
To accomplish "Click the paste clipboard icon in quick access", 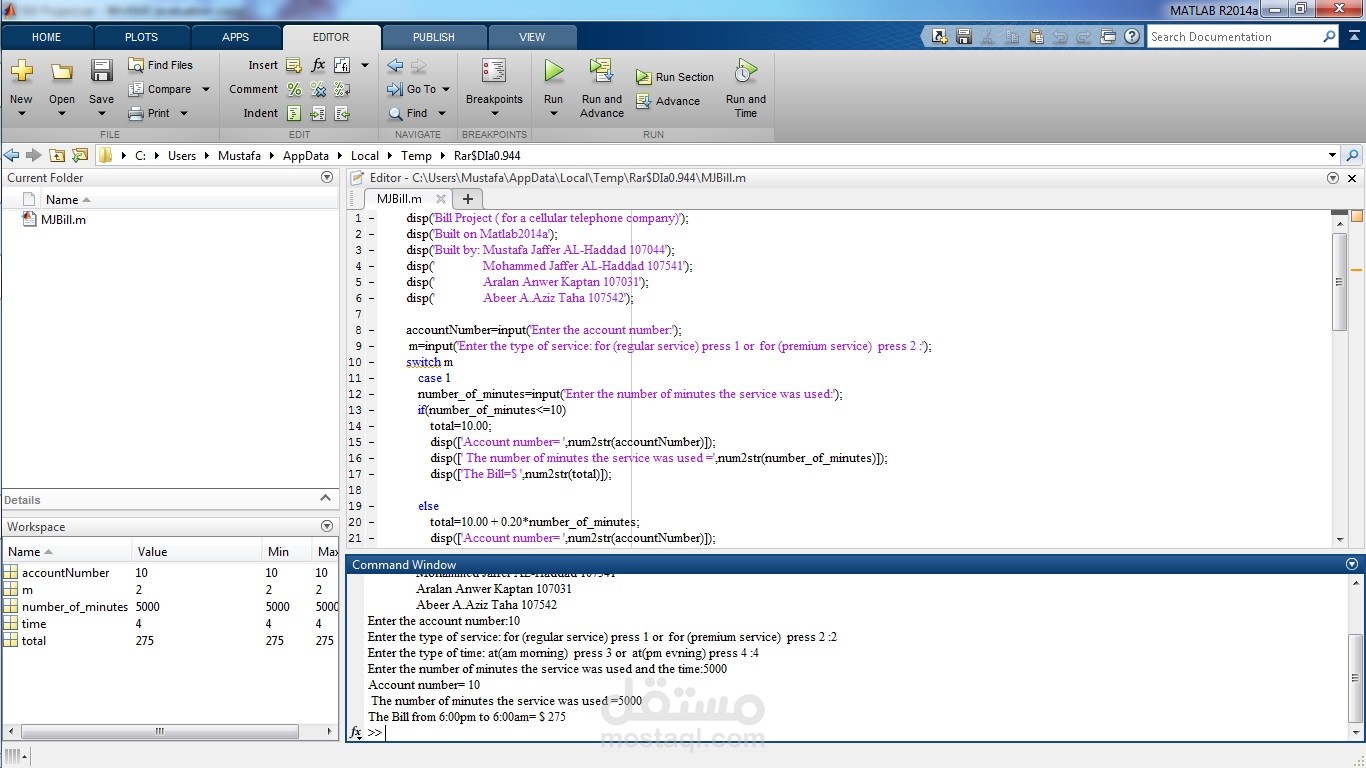I will coord(1035,37).
